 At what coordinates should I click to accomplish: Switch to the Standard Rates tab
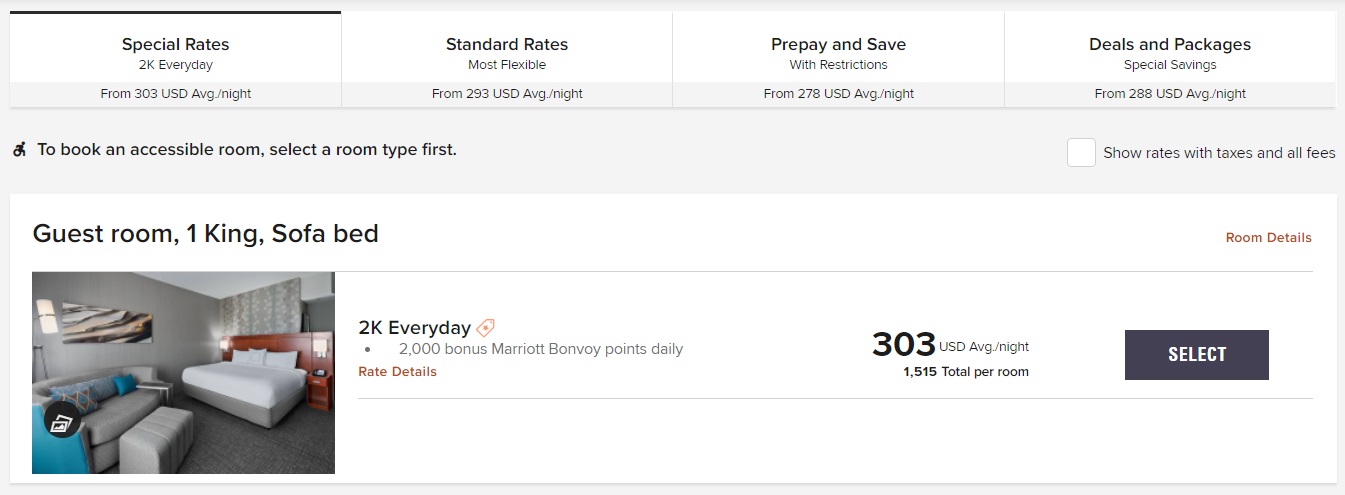click(x=507, y=54)
